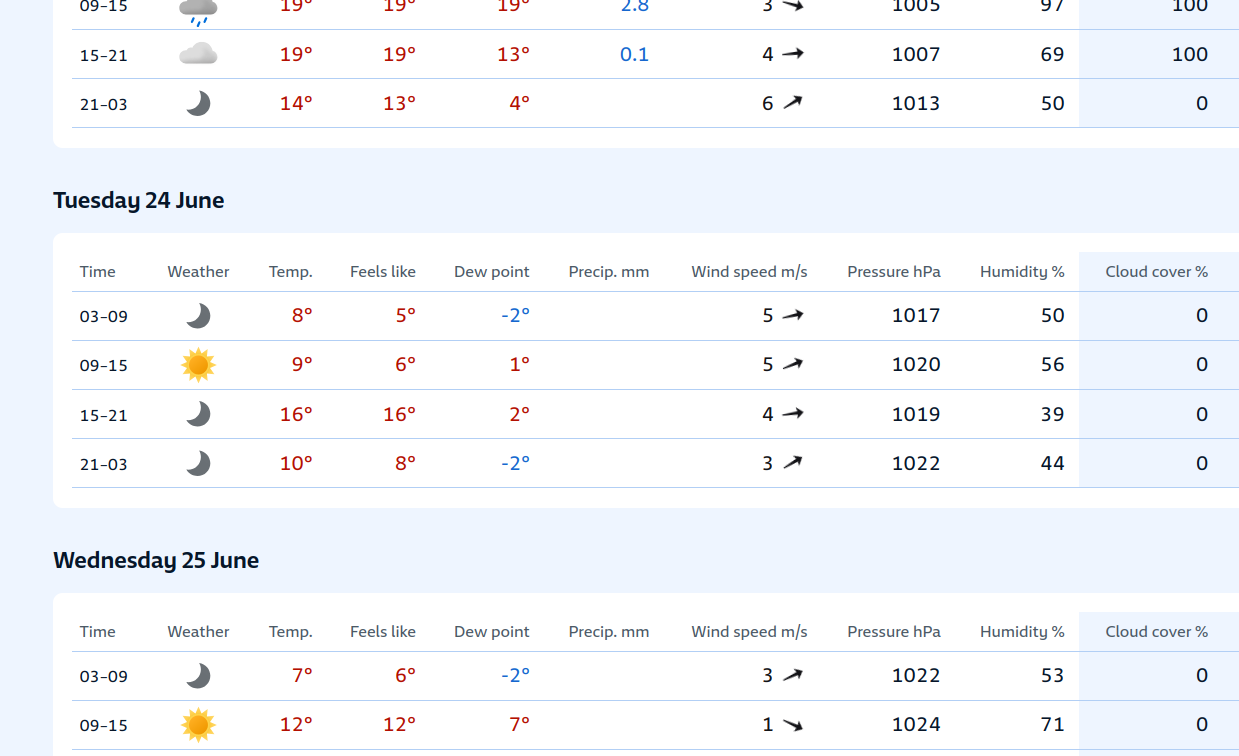The width and height of the screenshot is (1239, 756).
Task: Click Tuesday's Cloud cover % column header
Action: (x=1156, y=272)
